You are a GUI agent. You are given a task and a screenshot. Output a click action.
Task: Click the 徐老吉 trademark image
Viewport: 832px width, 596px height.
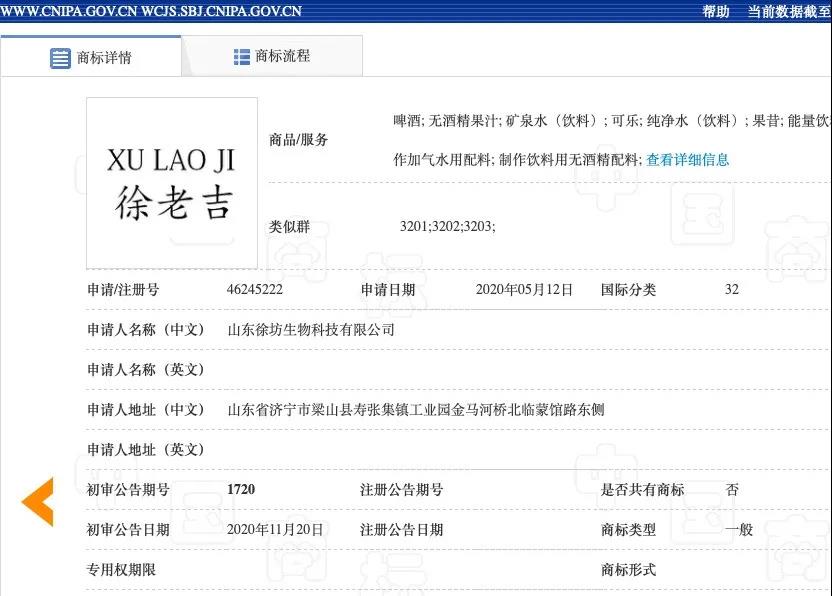(x=172, y=183)
